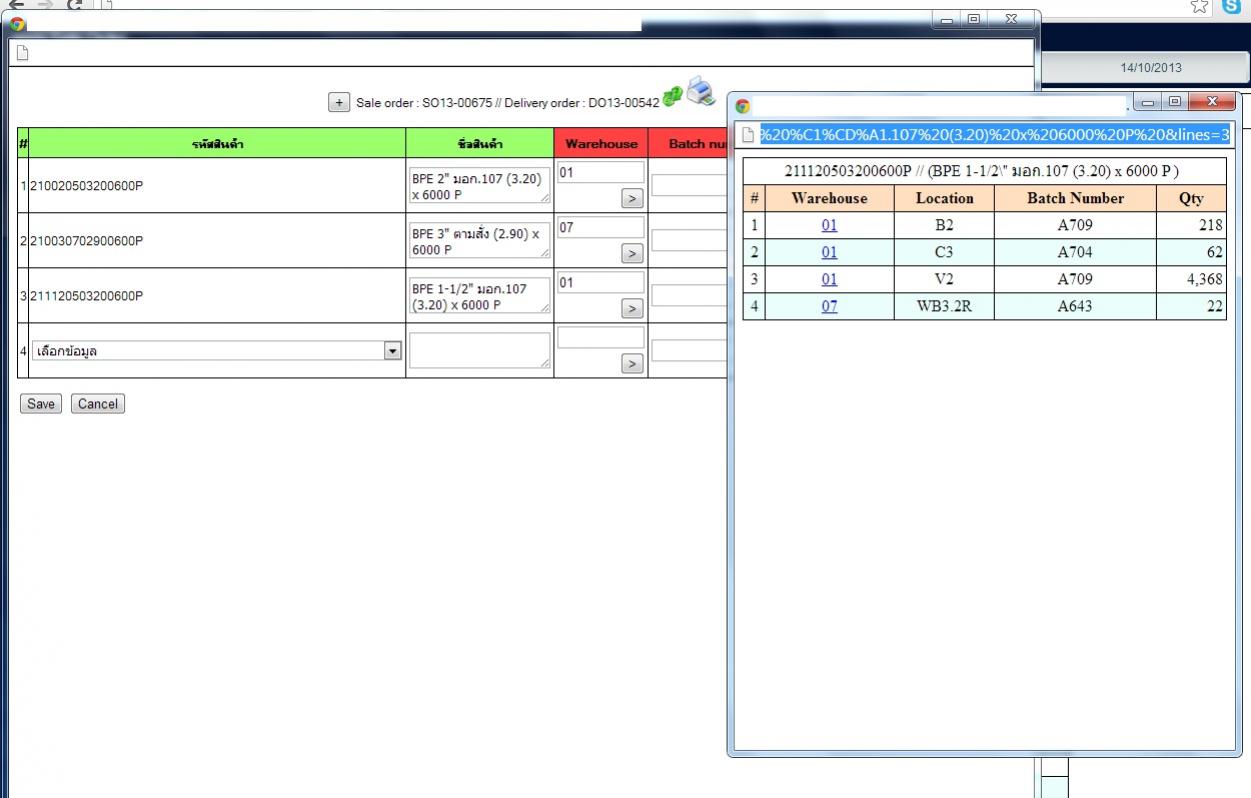This screenshot has width=1251, height=798.
Task: Click the blue S icon in the background browser toolbar
Action: (x=1231, y=6)
